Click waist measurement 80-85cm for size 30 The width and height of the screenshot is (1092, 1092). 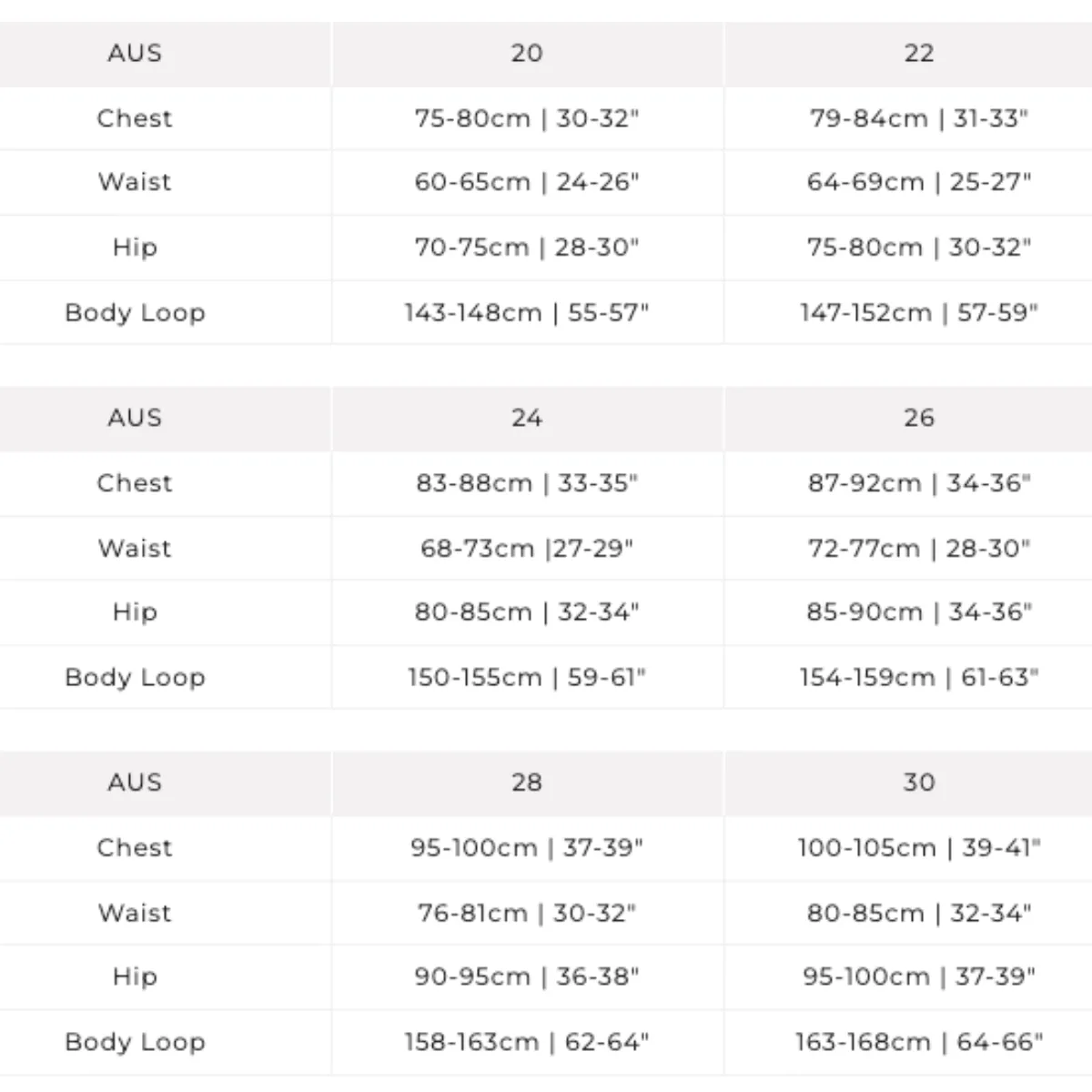click(918, 913)
